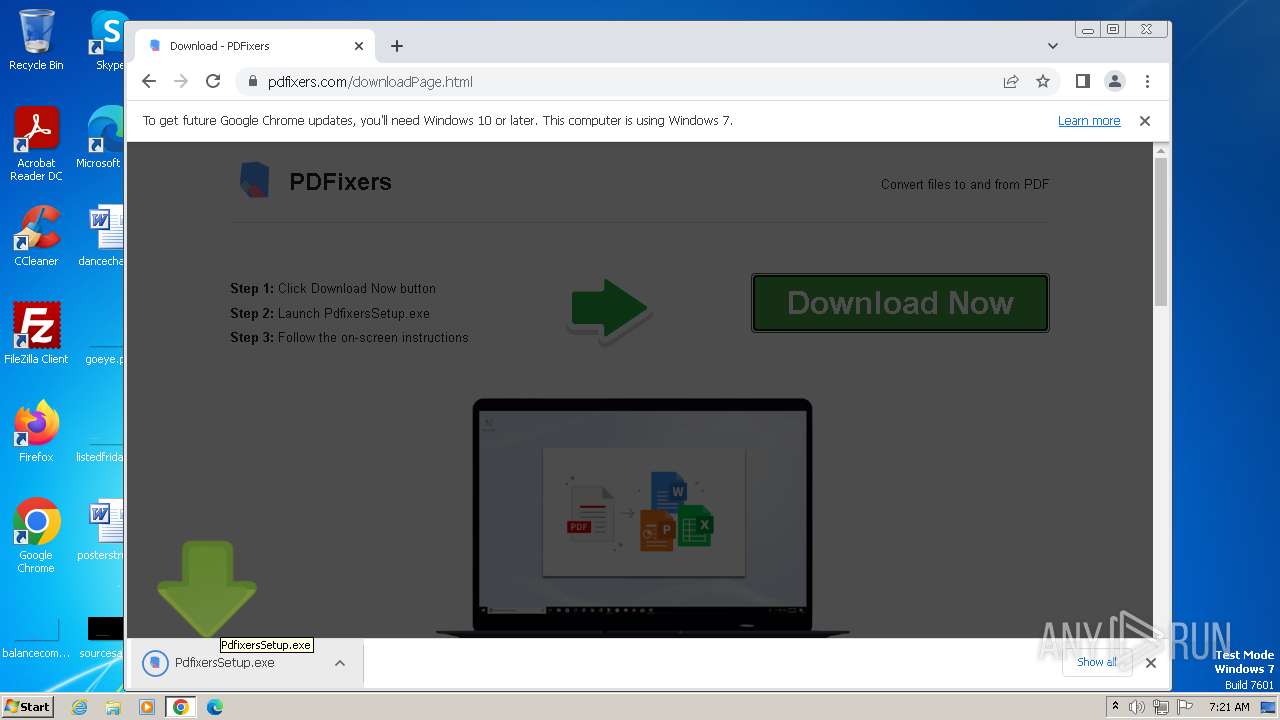The width and height of the screenshot is (1280, 720).
Task: Click Show all downloads
Action: (1097, 662)
